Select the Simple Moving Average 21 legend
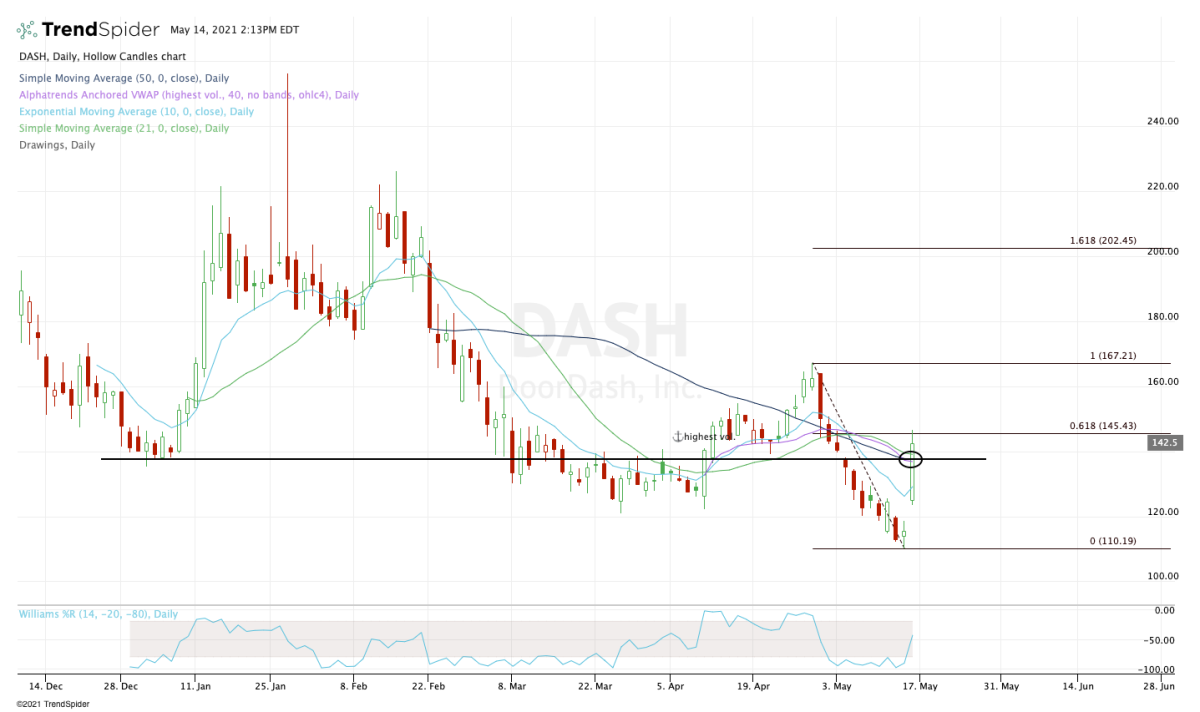 pos(123,128)
